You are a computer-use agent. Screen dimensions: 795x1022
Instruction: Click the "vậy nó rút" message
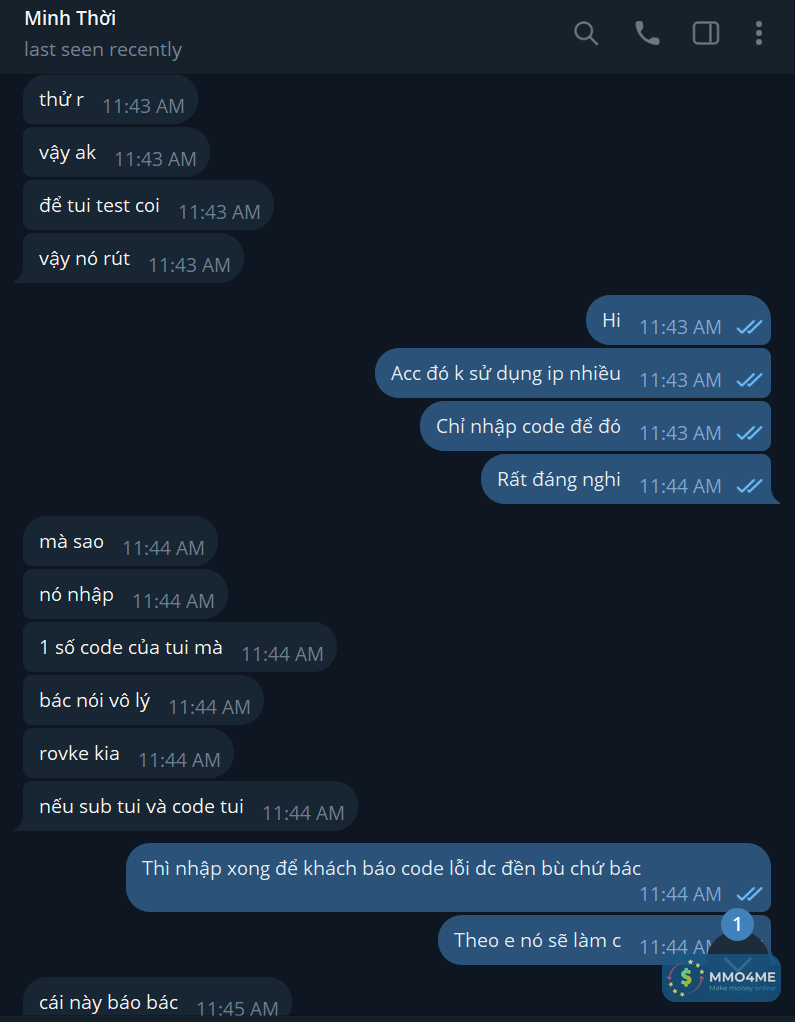(x=85, y=259)
